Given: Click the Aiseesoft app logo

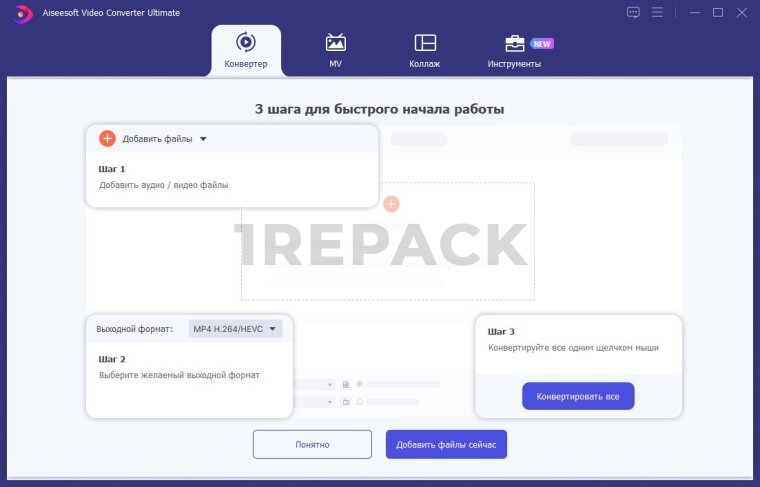Looking at the screenshot, I should pyautogui.click(x=22, y=13).
